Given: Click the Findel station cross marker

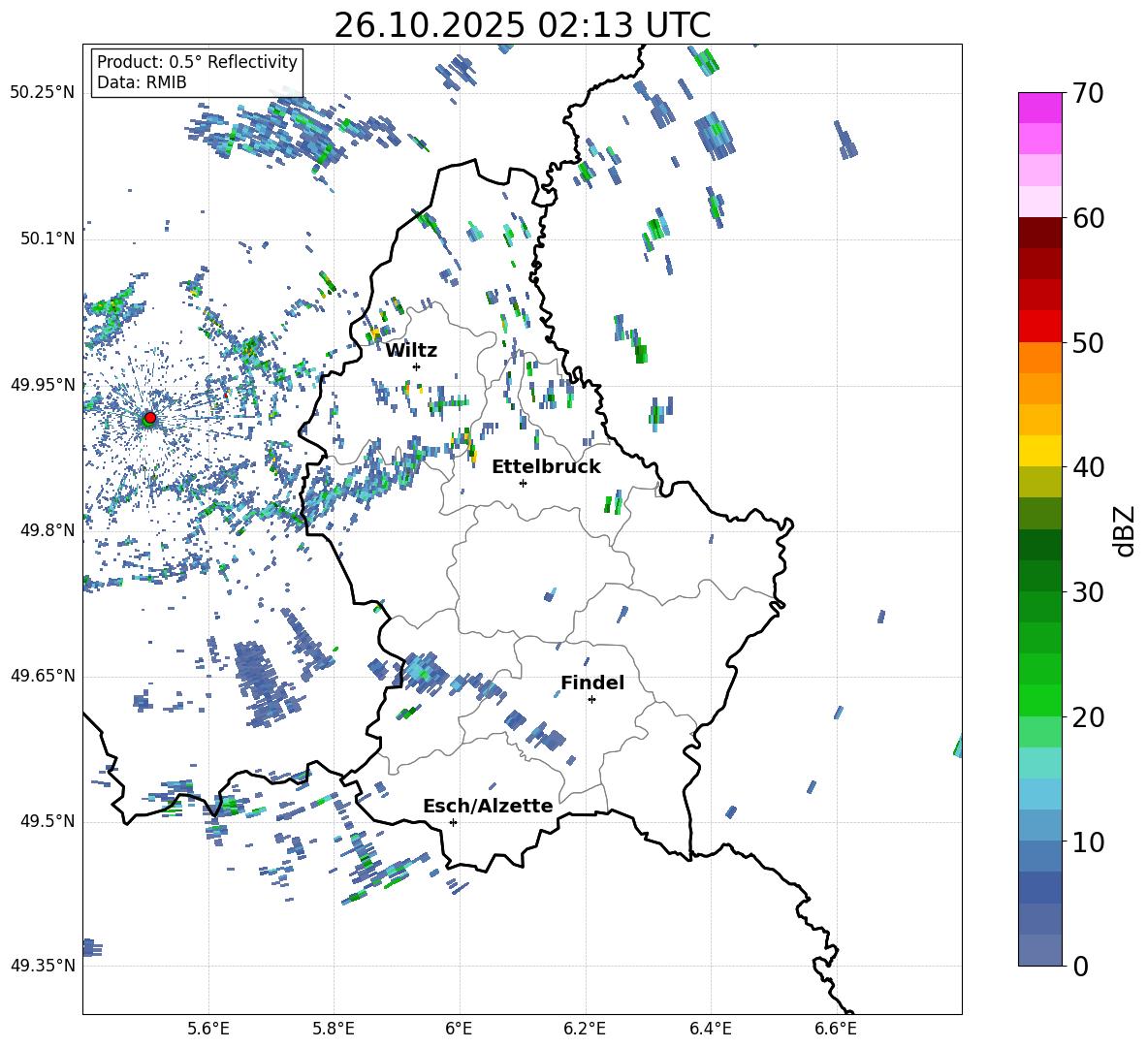Looking at the screenshot, I should (591, 699).
